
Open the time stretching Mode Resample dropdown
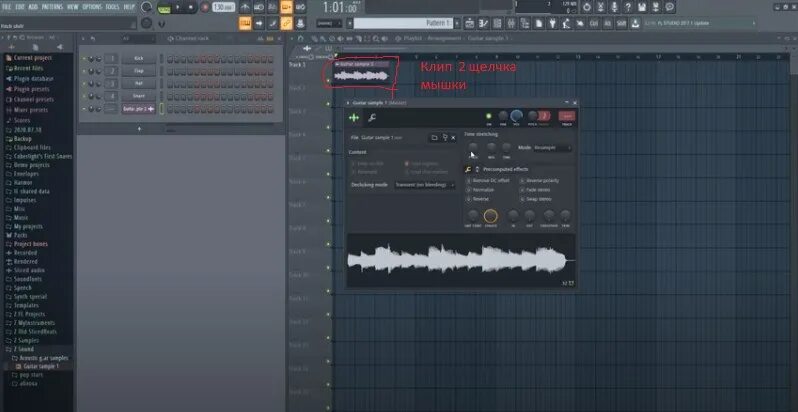coord(552,148)
